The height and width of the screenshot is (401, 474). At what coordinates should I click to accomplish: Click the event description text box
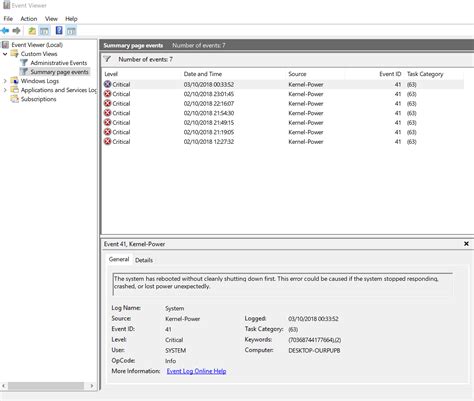pos(283,284)
